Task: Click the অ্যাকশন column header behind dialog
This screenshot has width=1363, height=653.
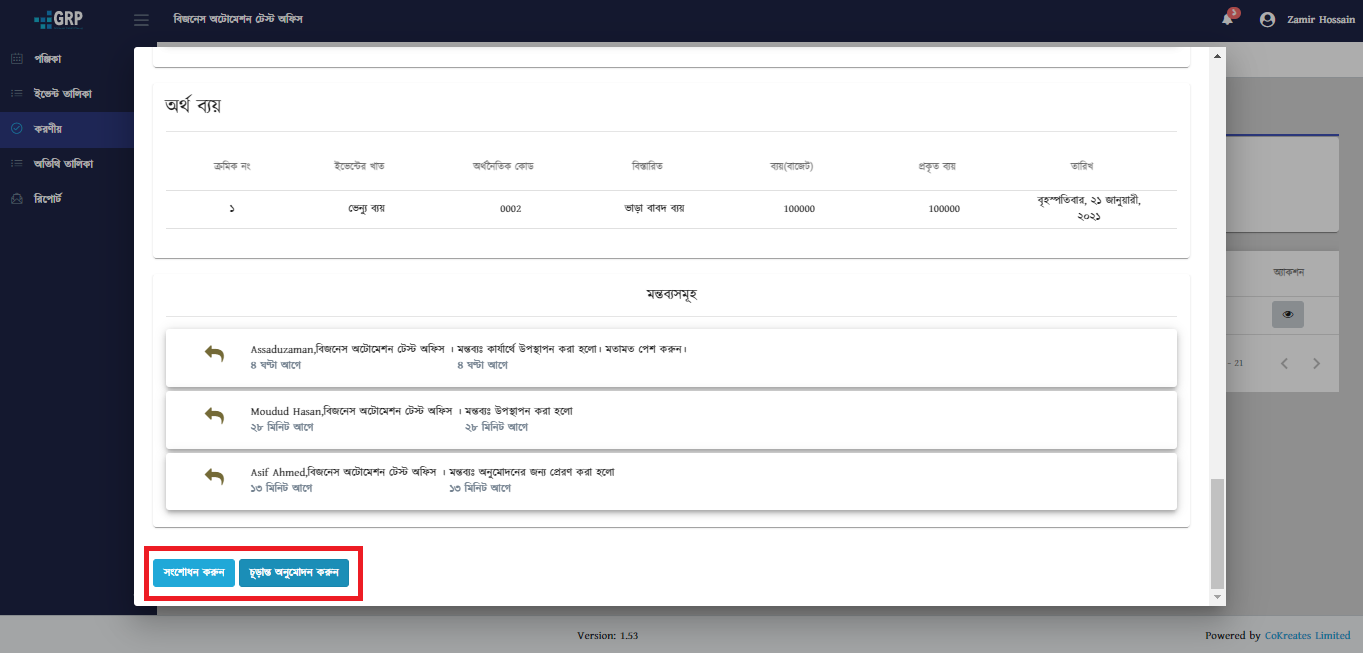Action: [x=1289, y=272]
